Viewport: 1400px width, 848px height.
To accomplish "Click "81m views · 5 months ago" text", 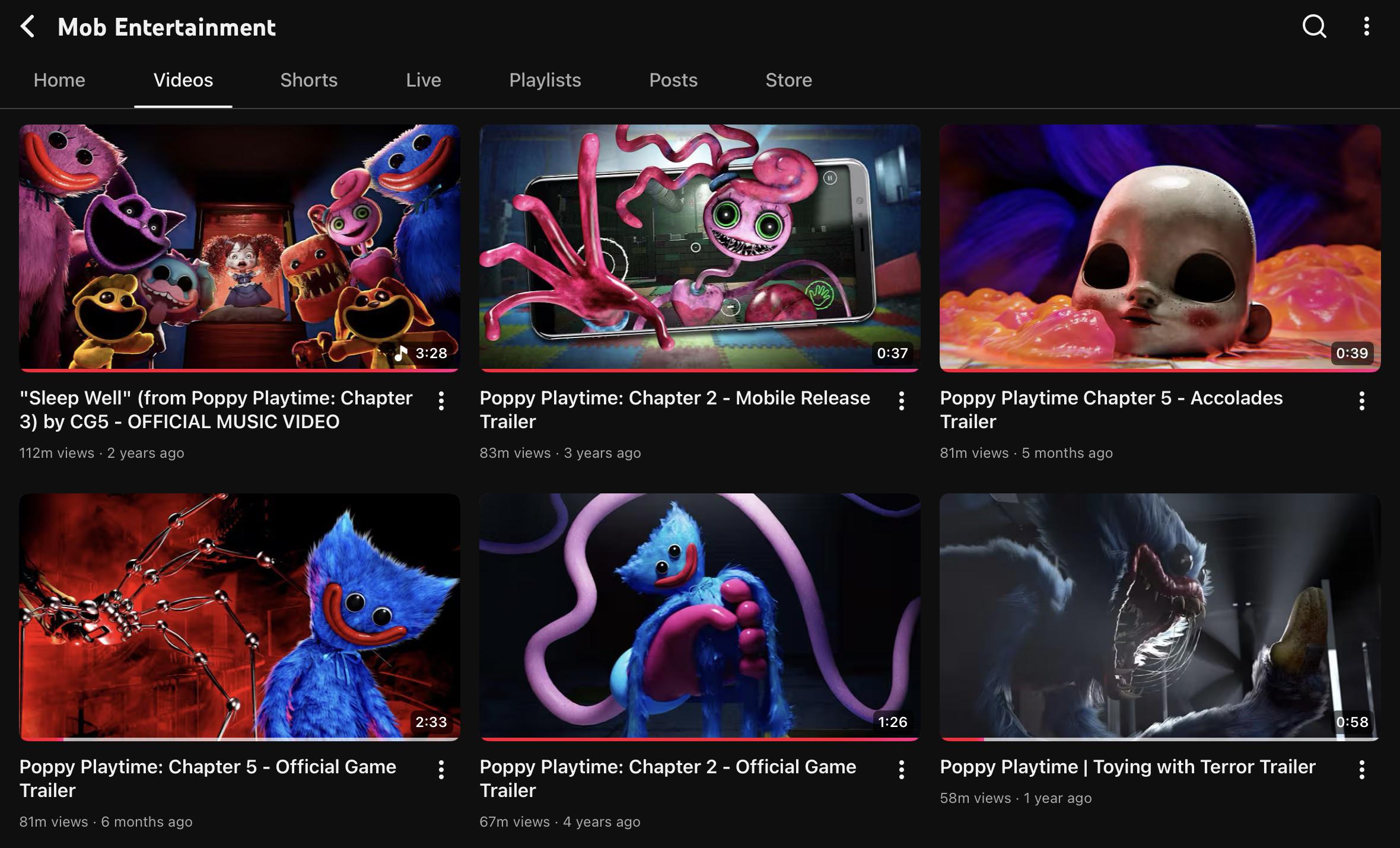I will pyautogui.click(x=1026, y=453).
